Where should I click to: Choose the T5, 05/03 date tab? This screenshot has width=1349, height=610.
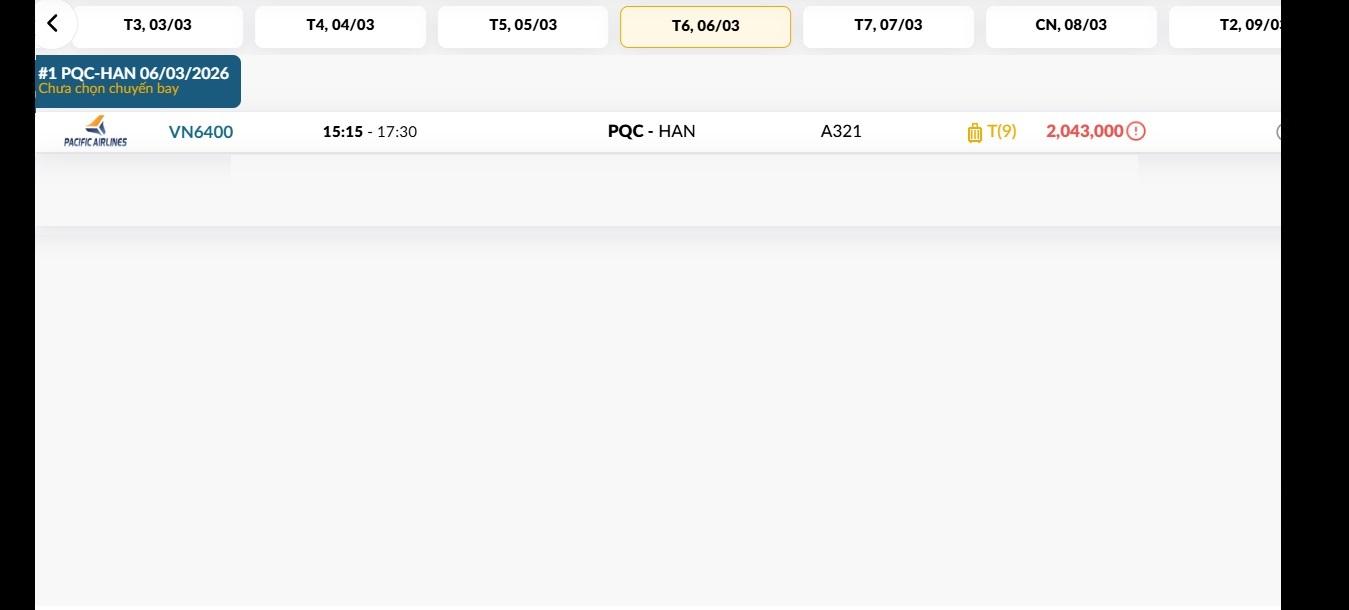(523, 25)
